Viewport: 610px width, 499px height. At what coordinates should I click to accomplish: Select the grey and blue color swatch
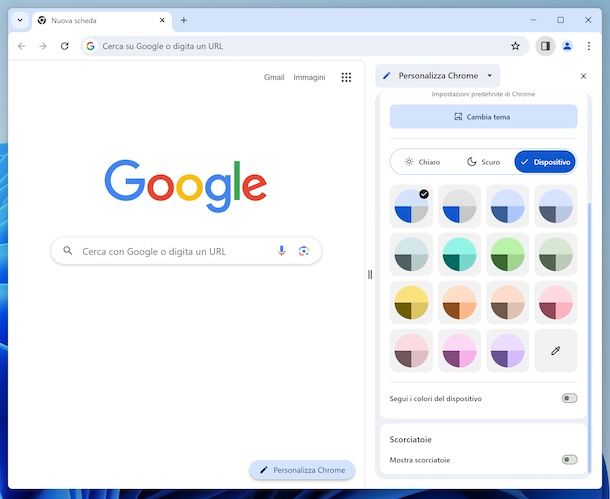pos(459,206)
